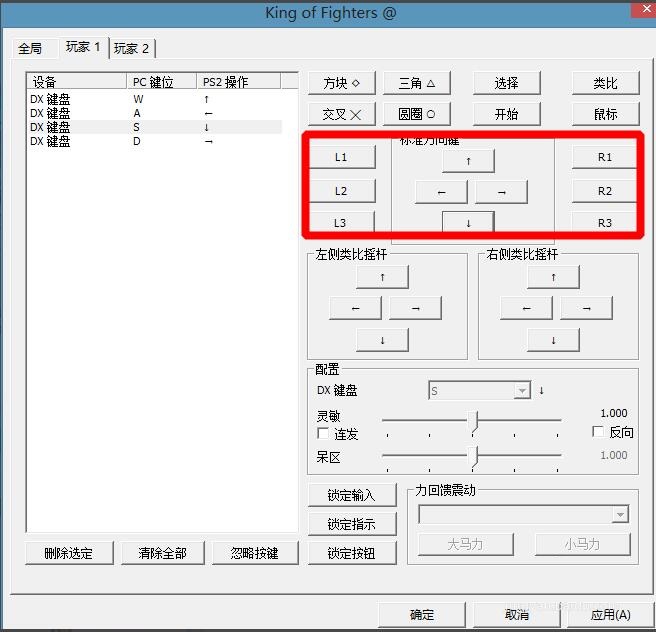Click right arrow in 右侧类比摇杆

[x=587, y=308]
